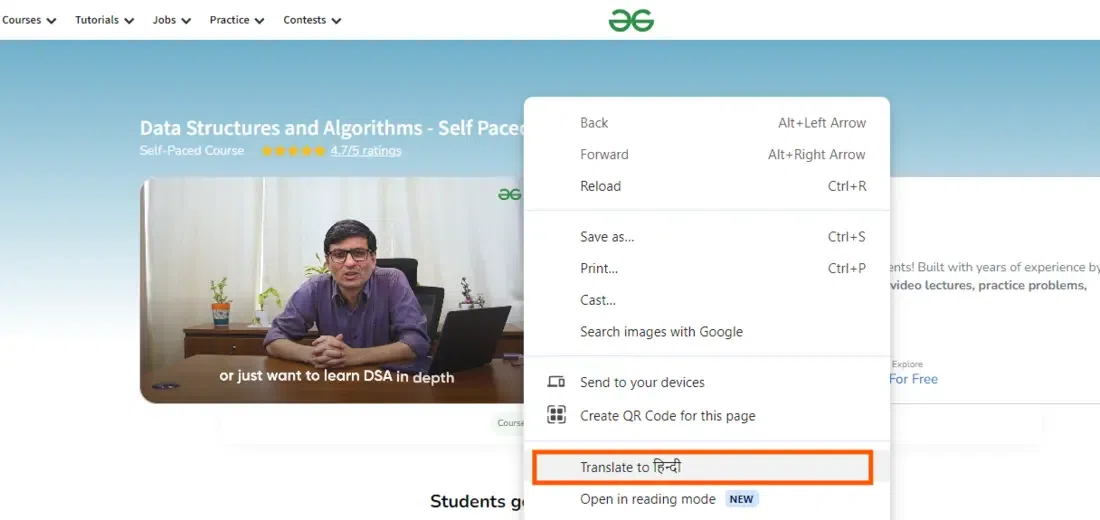Open the Practice dropdown menu
The height and width of the screenshot is (520, 1100).
click(237, 20)
